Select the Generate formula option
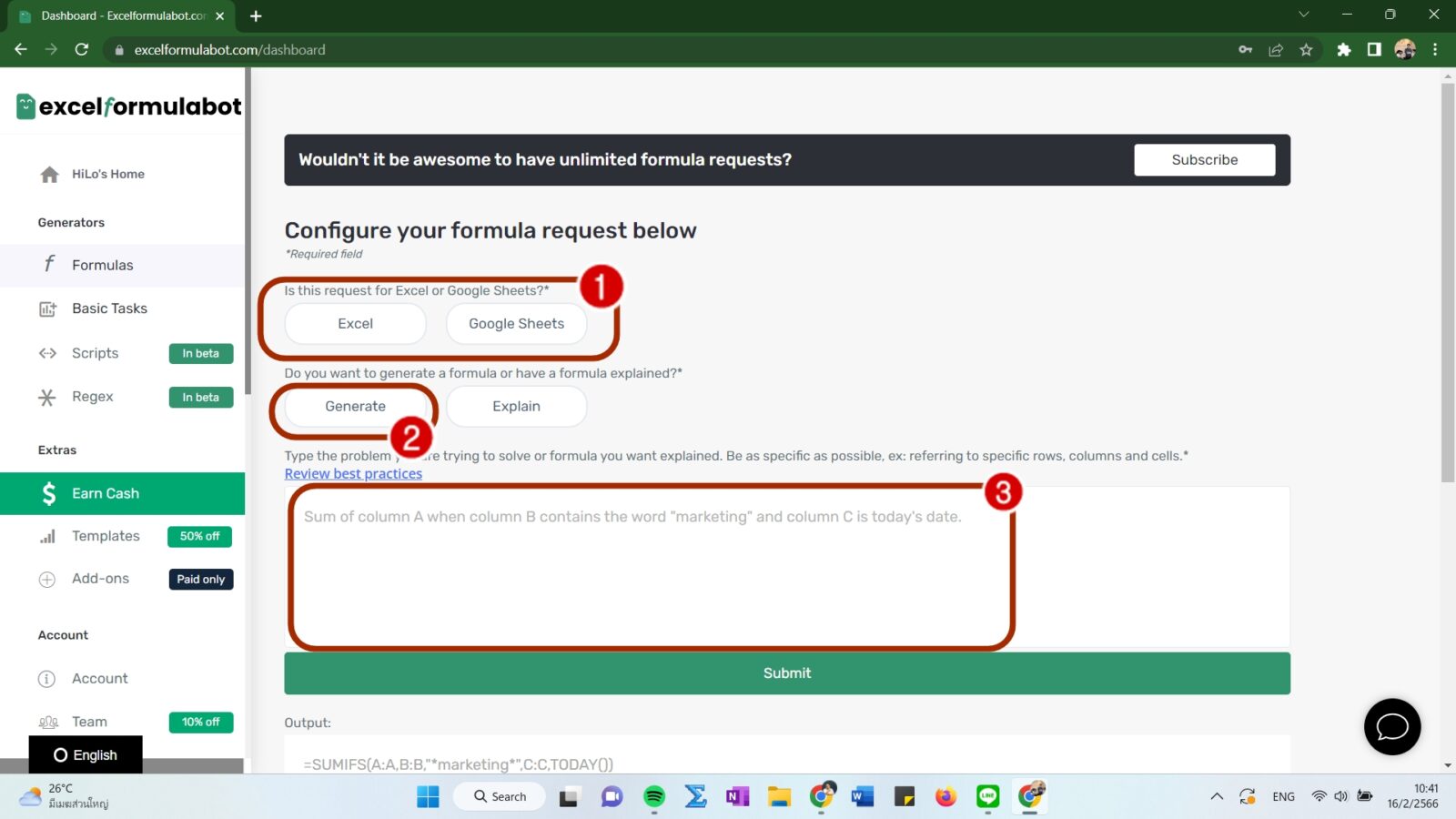Screen dimensions: 1456x819 tap(355, 407)
